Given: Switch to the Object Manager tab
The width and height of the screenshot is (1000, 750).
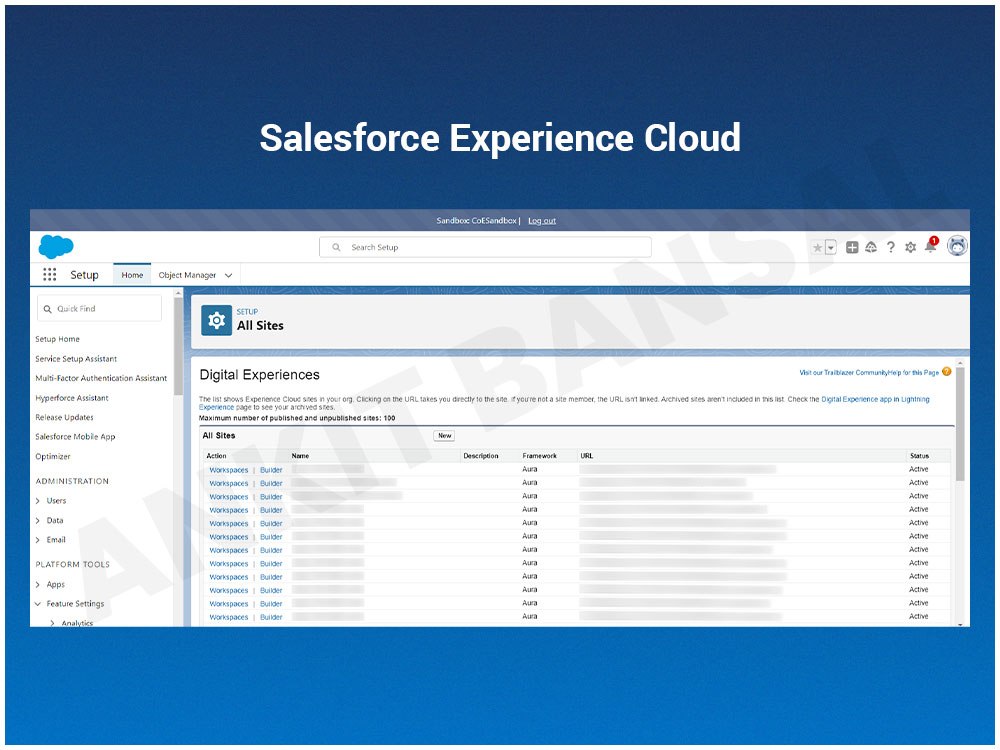Looking at the screenshot, I should [187, 275].
